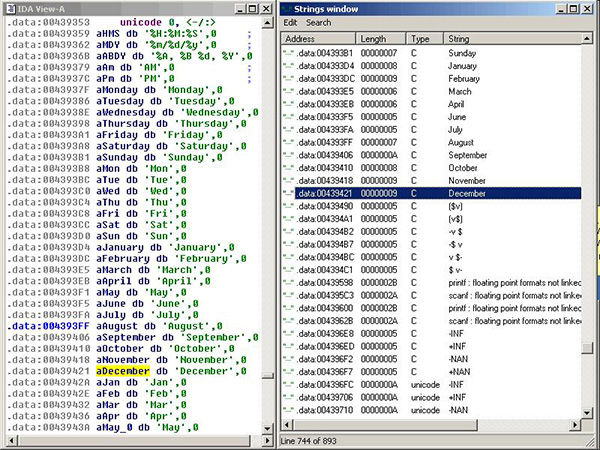
Task: Click the scroll-right arrow in Strings window
Action: pyautogui.click(x=575, y=424)
